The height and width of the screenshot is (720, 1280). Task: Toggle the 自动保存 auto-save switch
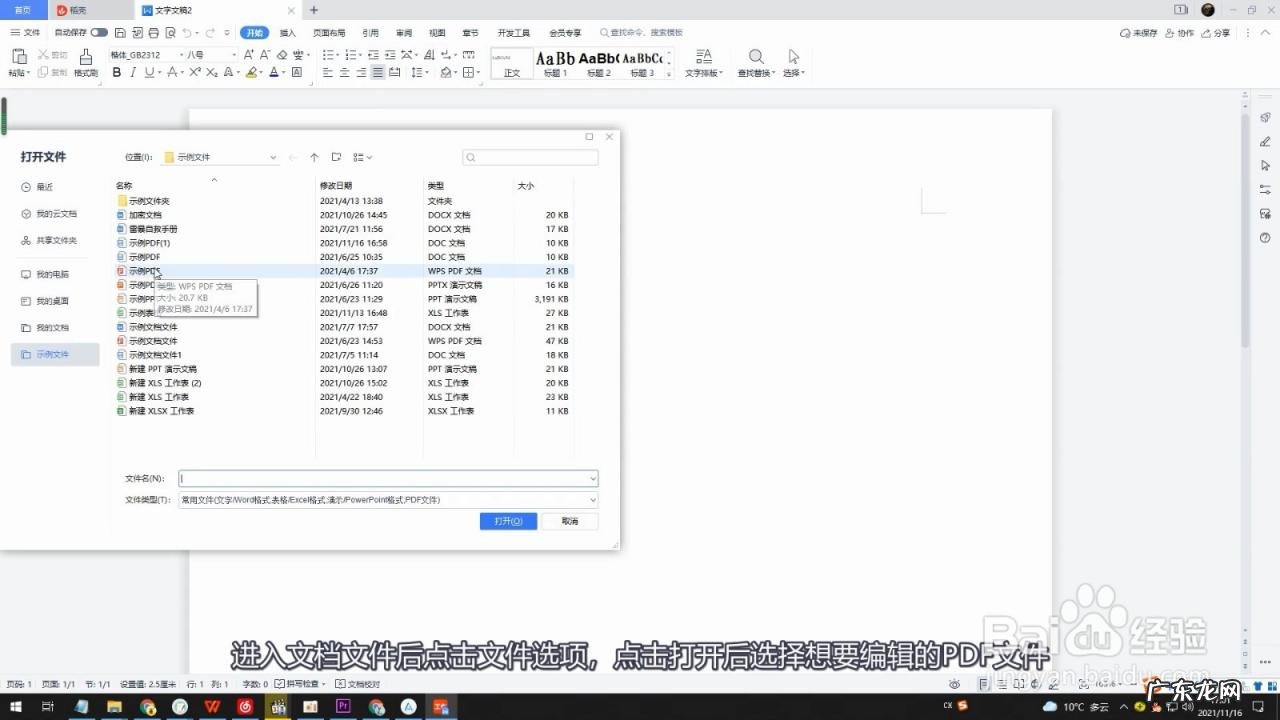[99, 33]
